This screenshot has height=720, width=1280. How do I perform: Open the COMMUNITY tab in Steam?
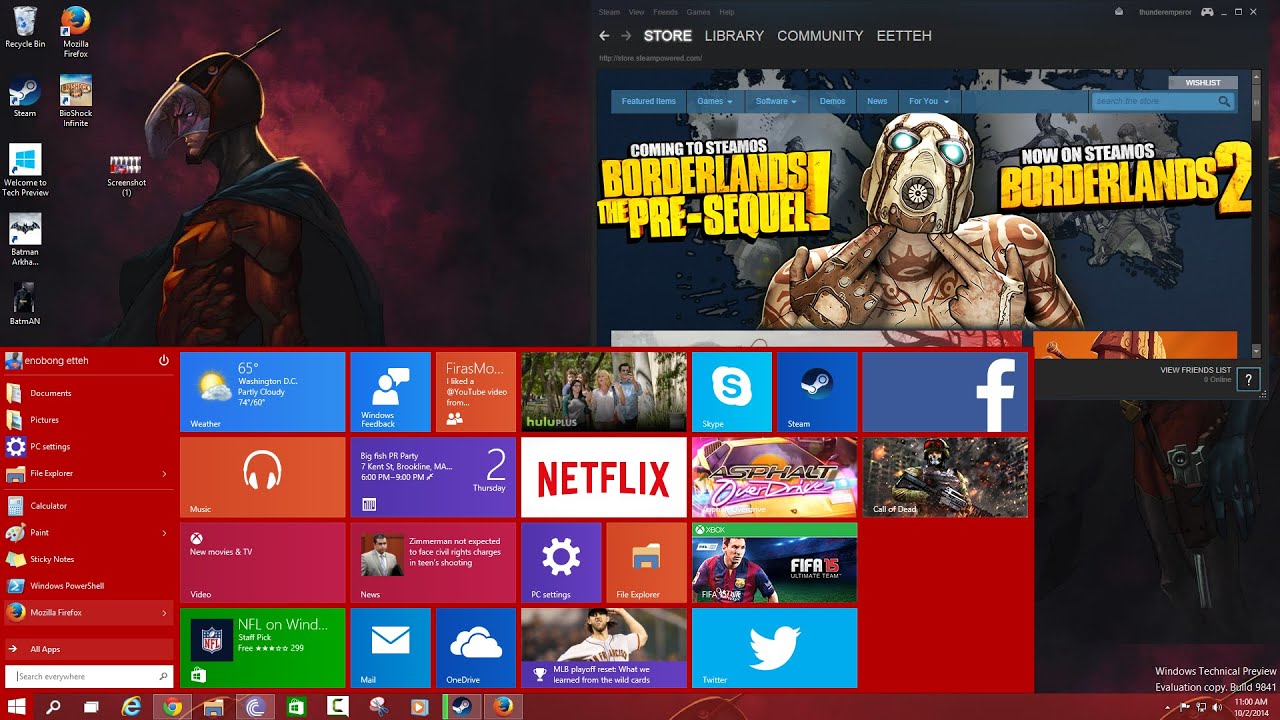820,36
